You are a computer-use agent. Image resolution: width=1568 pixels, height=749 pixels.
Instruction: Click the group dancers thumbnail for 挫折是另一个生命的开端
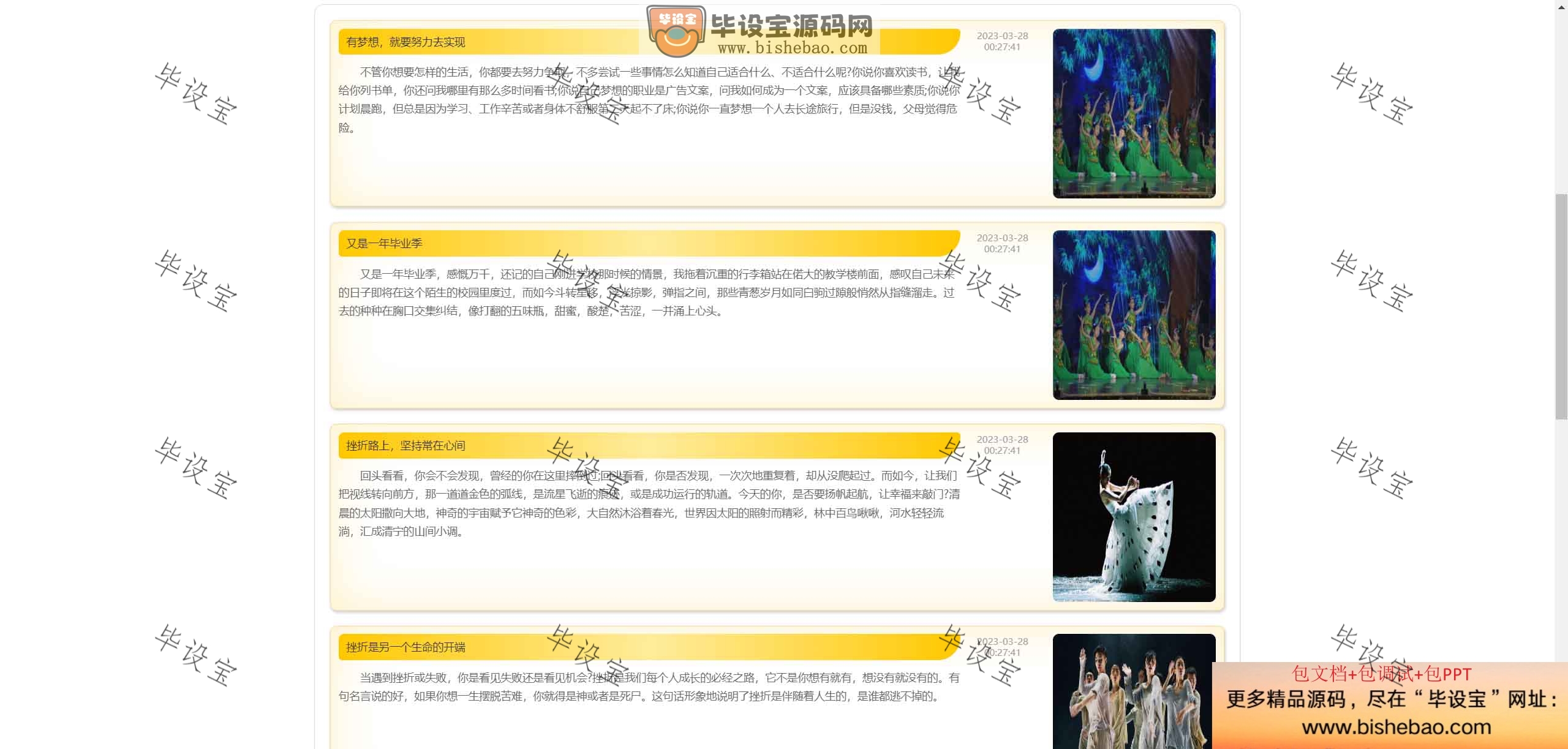point(1134,691)
